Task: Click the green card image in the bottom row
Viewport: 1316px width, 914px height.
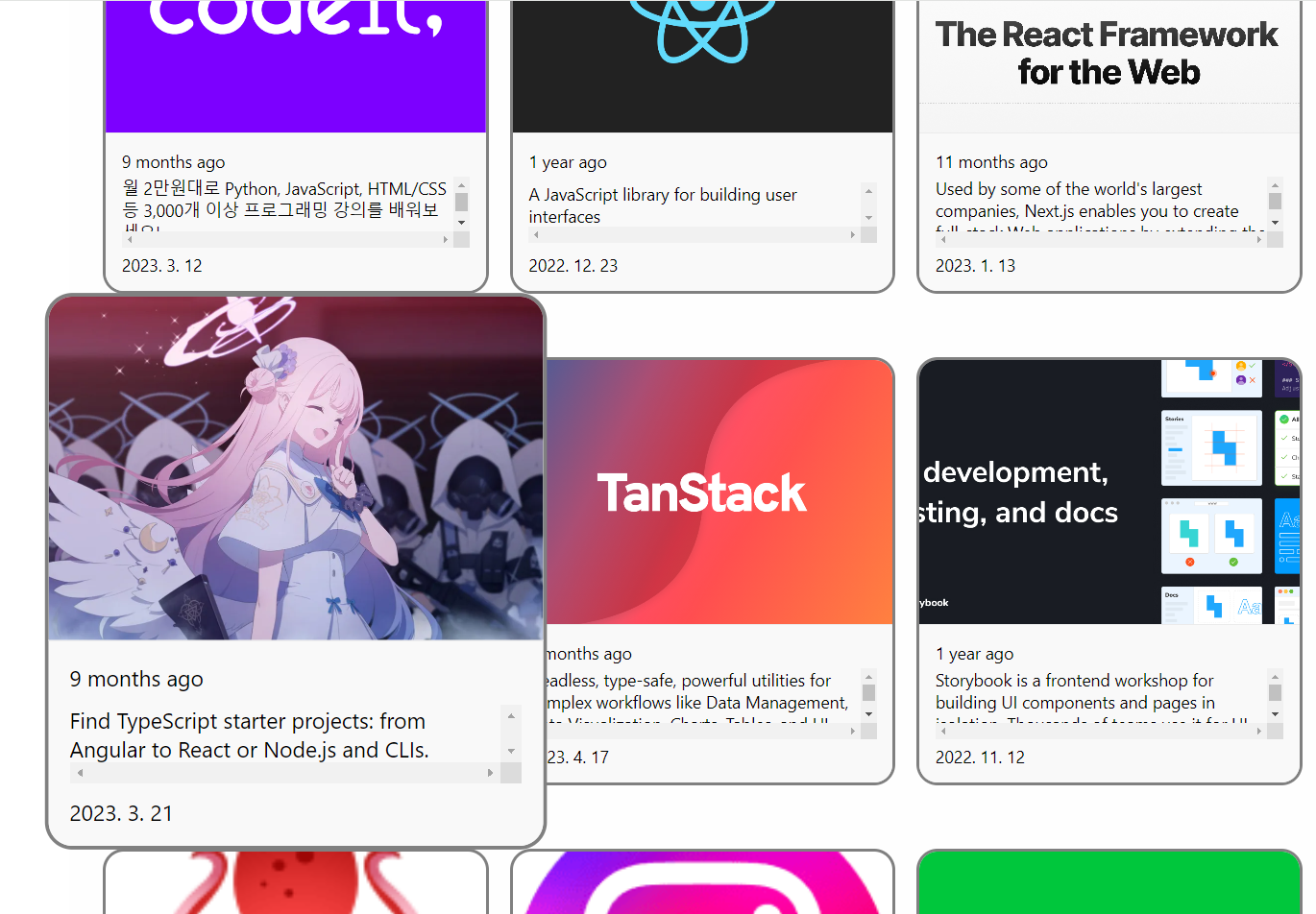Action: 1109,882
